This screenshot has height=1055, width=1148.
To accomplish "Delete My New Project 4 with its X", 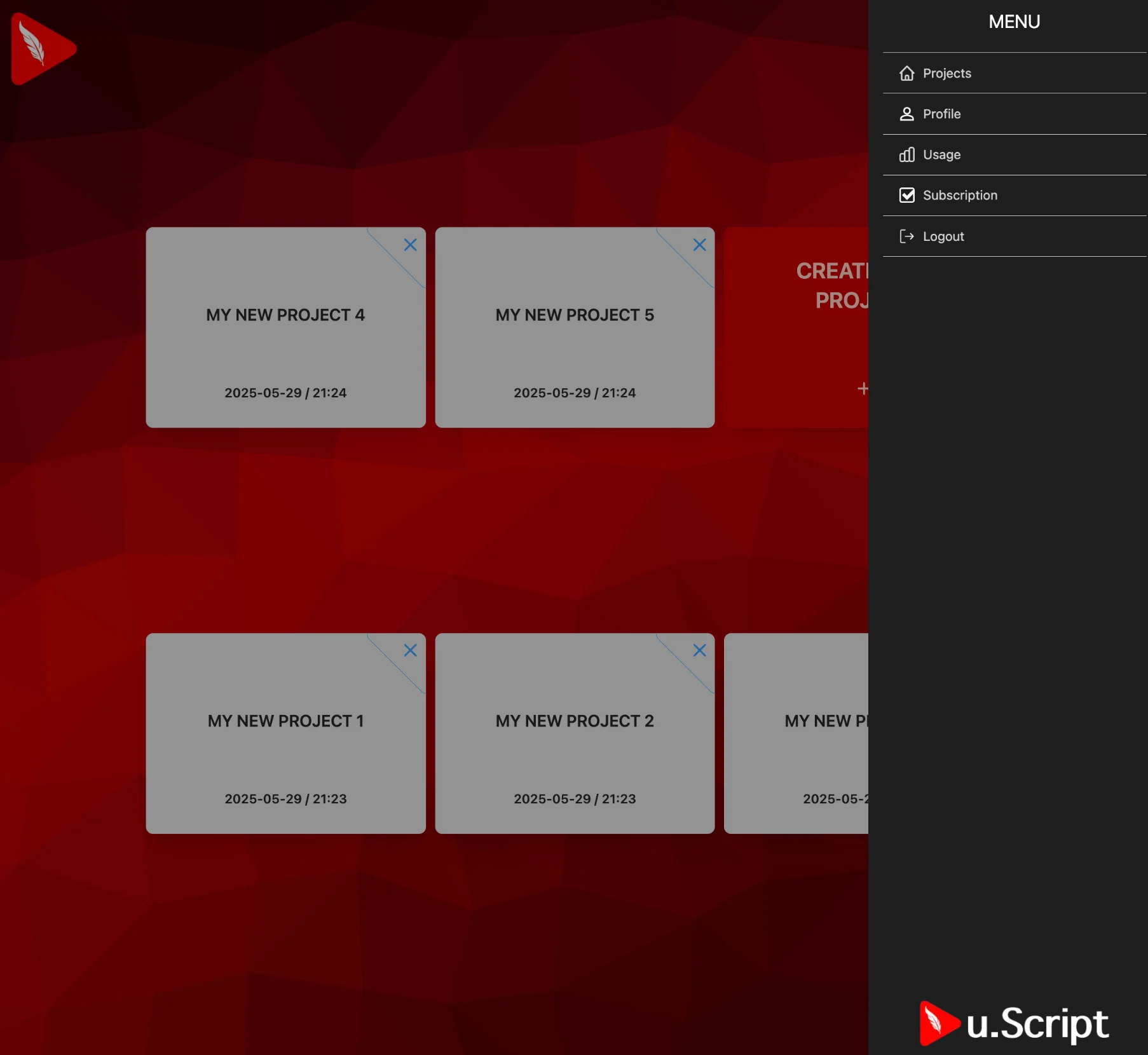I will coord(410,245).
